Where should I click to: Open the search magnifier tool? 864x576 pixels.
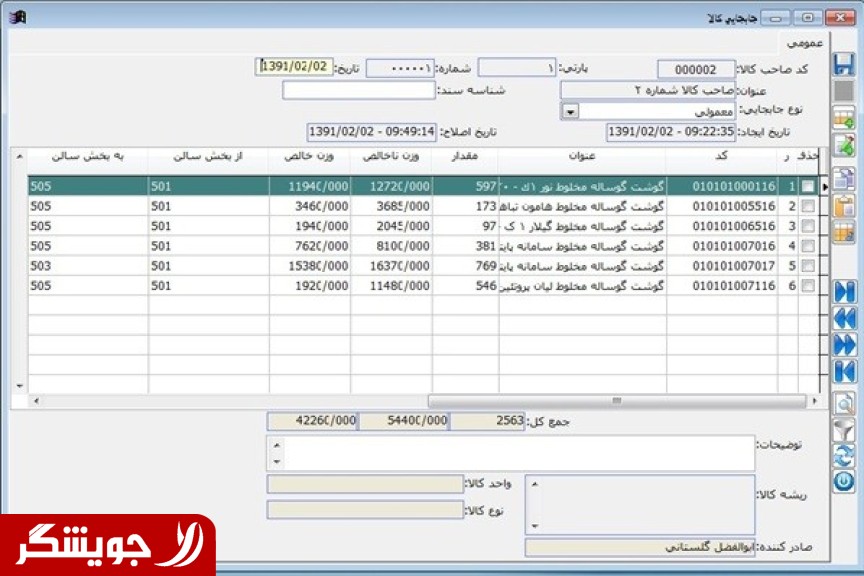pos(844,403)
